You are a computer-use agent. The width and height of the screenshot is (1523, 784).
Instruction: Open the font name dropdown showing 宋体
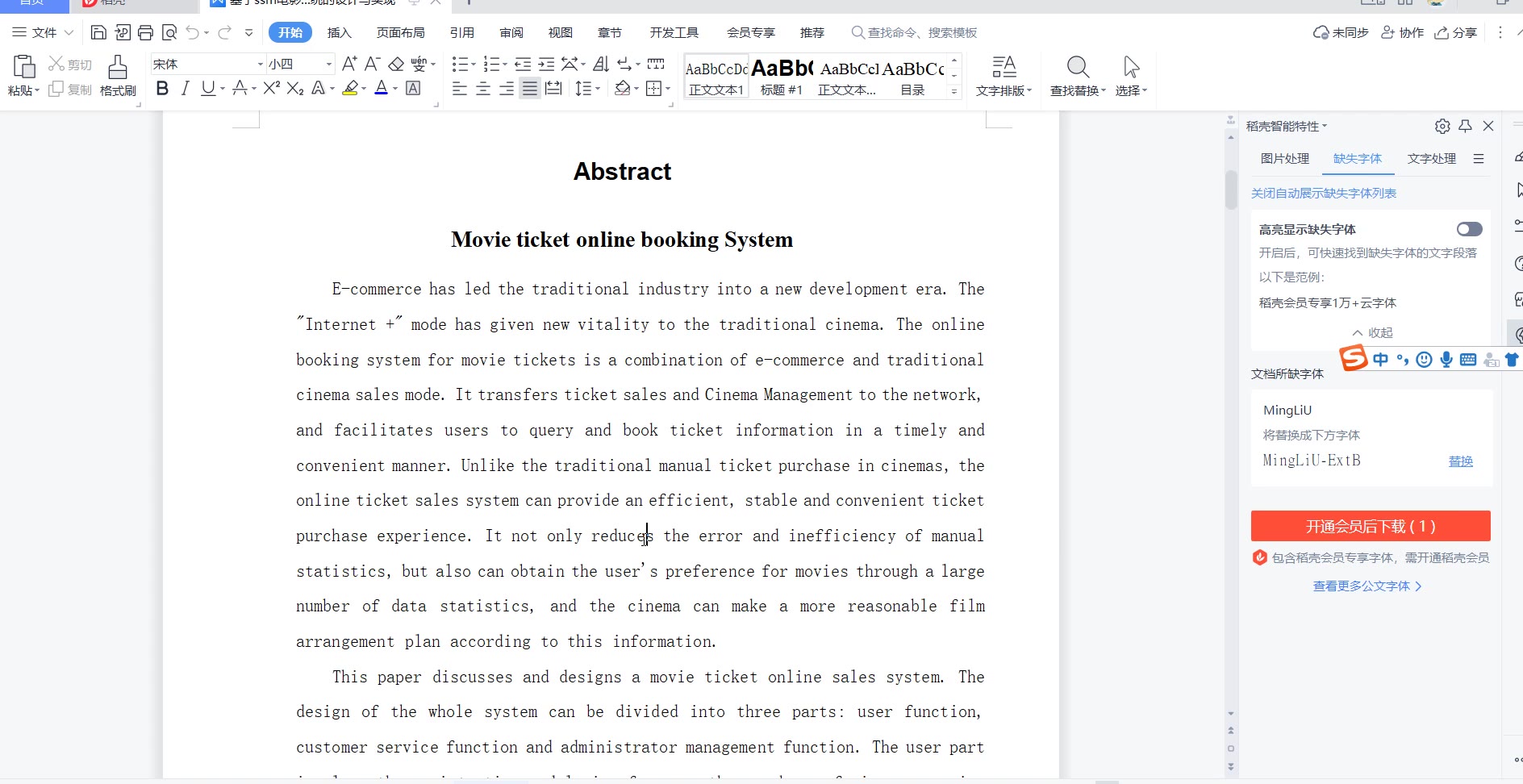click(260, 64)
